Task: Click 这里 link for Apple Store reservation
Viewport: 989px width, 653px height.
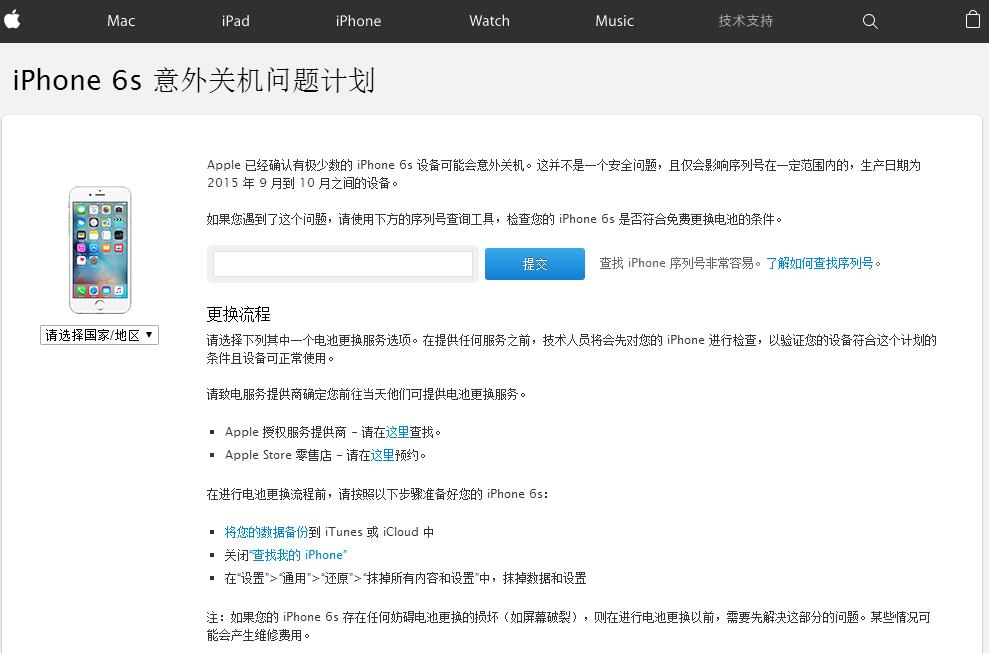Action: (x=382, y=455)
